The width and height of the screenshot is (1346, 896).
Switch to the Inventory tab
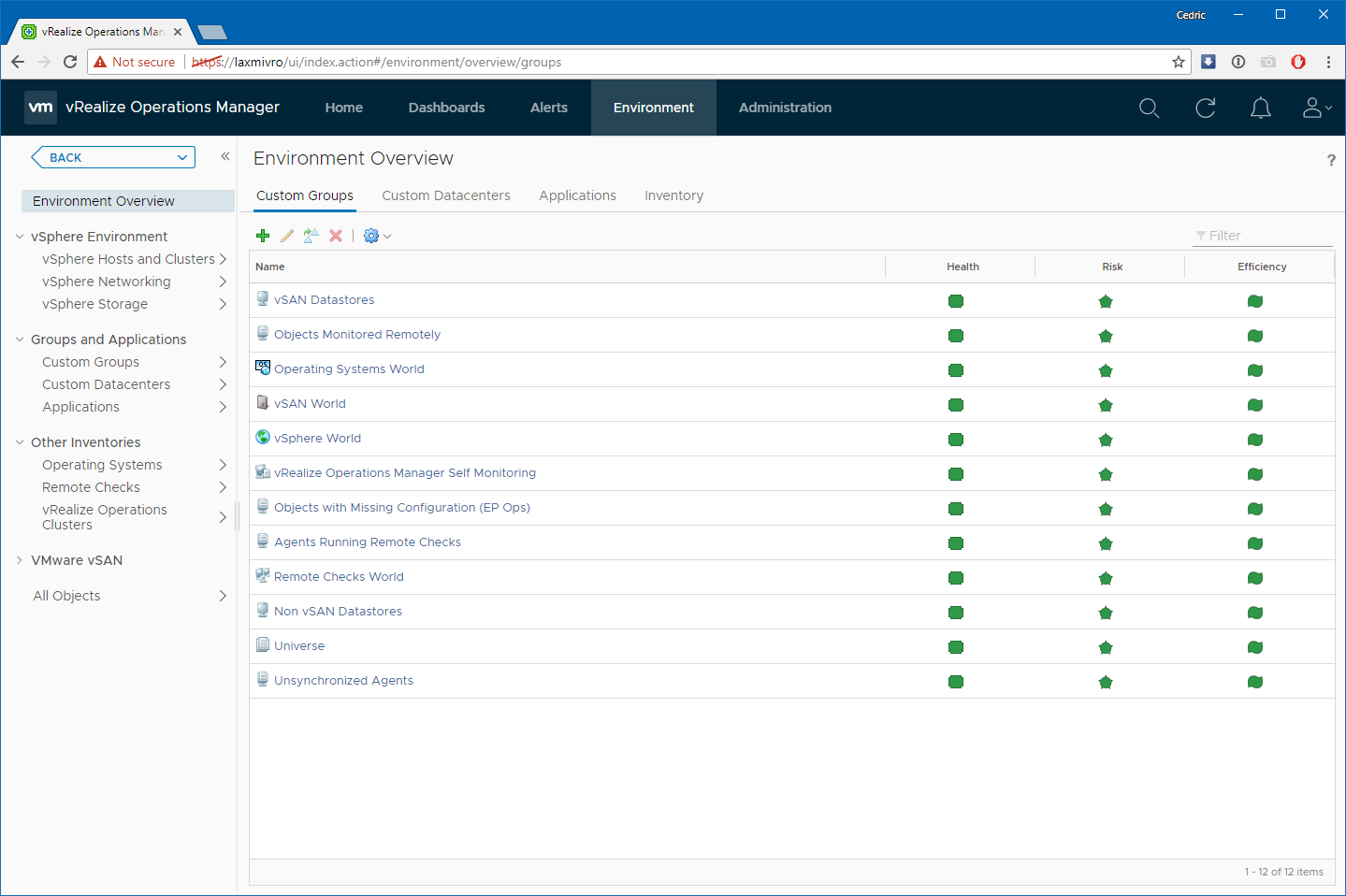click(x=673, y=195)
